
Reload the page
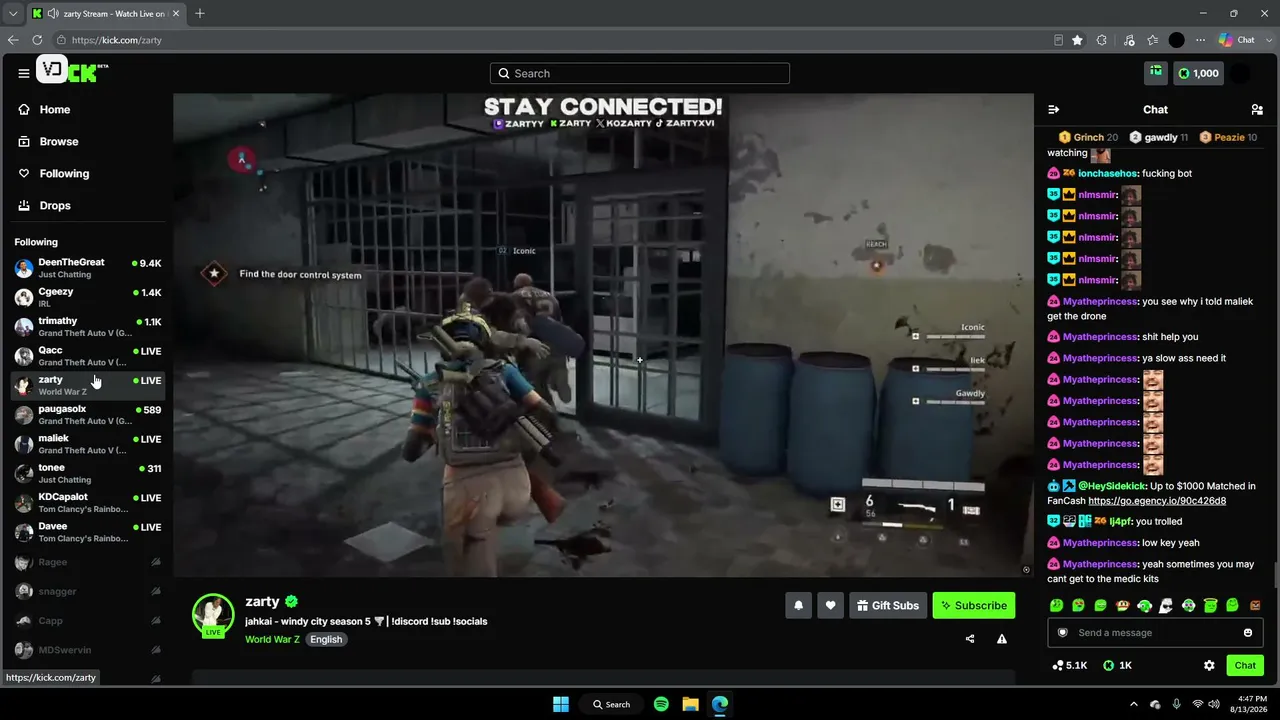point(37,40)
